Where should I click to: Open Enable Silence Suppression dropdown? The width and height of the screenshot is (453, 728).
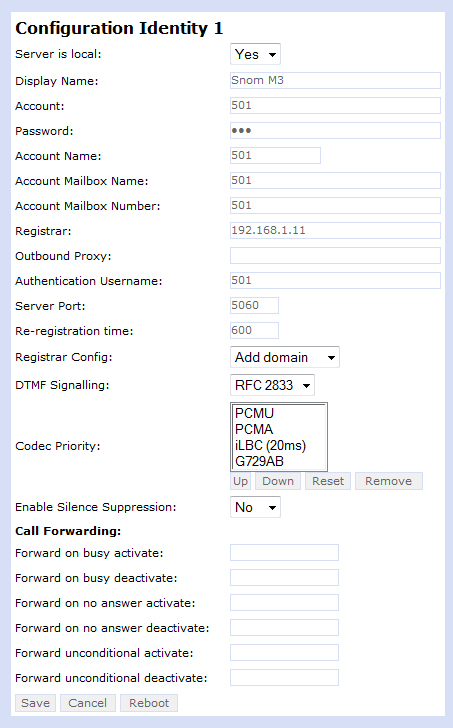[x=255, y=507]
